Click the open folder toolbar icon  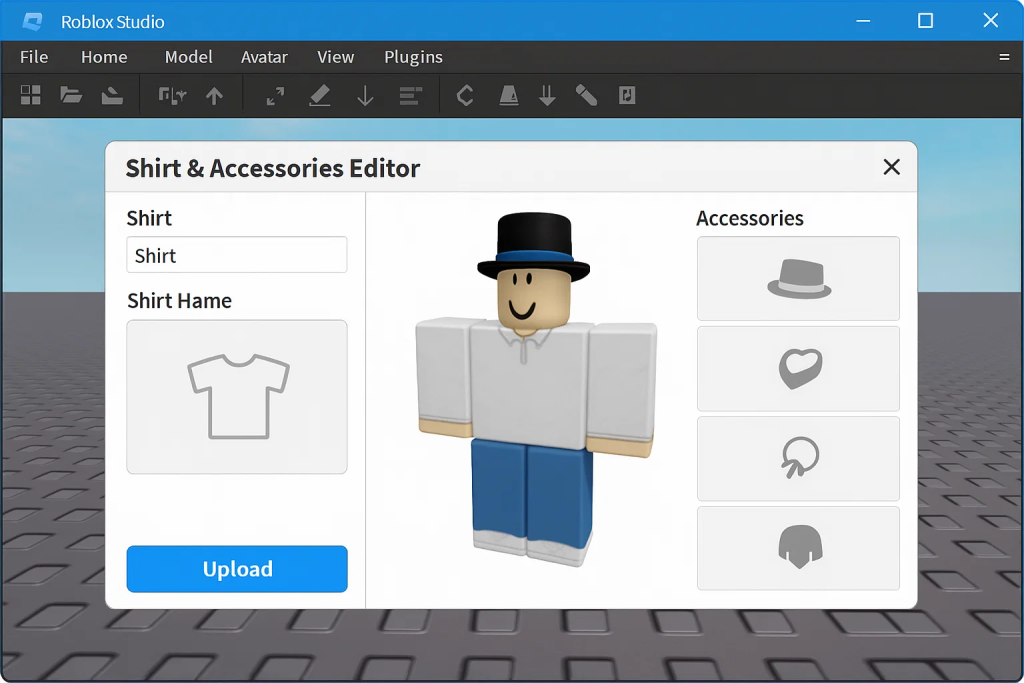pyautogui.click(x=71, y=95)
